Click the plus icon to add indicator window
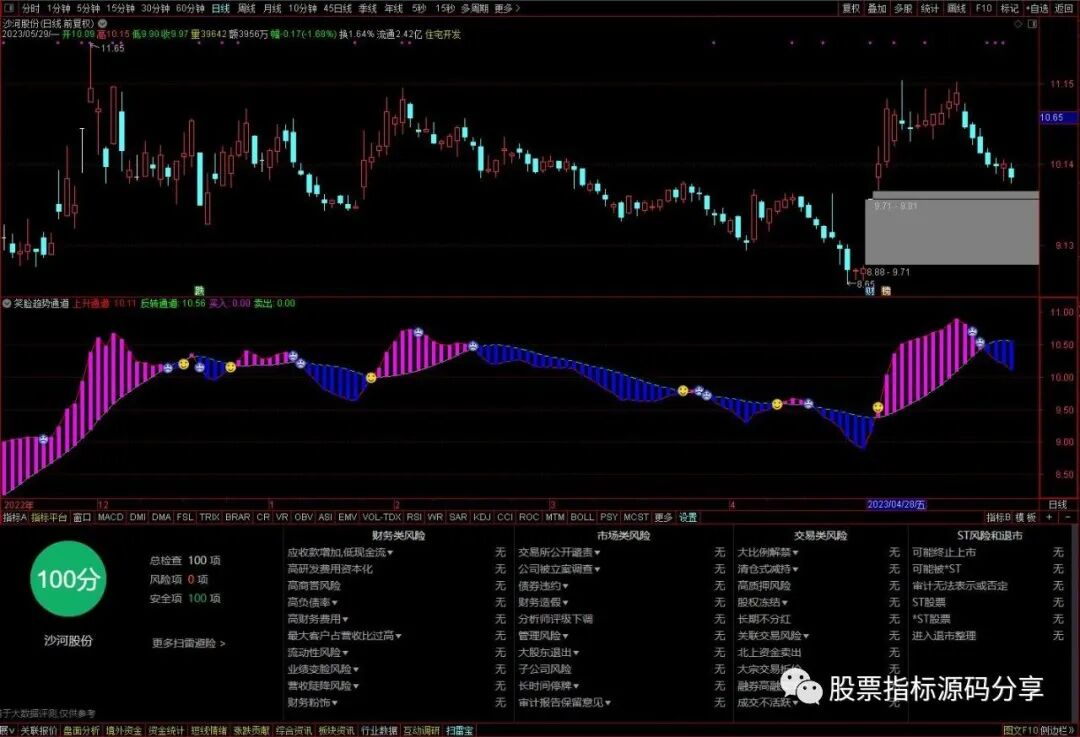1080x737 pixels. (1050, 517)
